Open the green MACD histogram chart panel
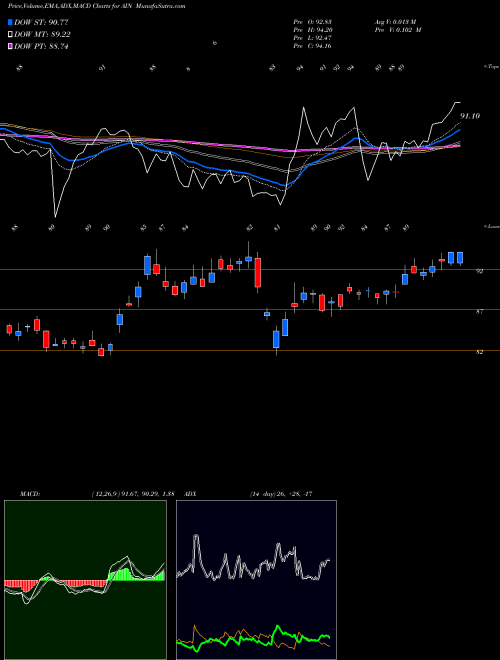Image resolution: width=500 pixels, height=660 pixels. point(85,580)
